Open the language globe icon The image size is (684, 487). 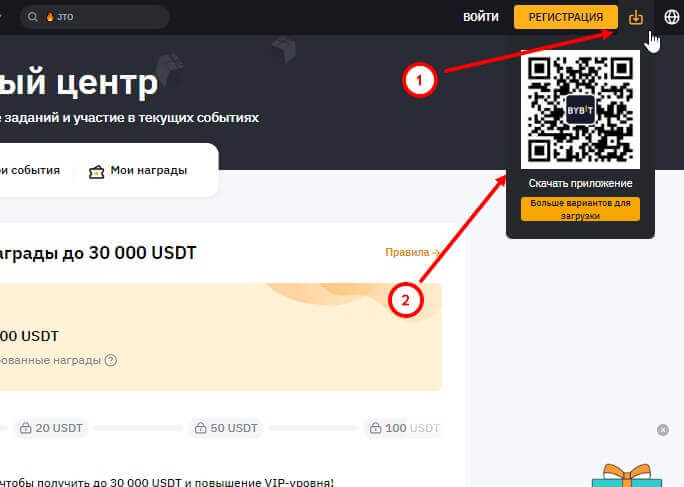671,17
